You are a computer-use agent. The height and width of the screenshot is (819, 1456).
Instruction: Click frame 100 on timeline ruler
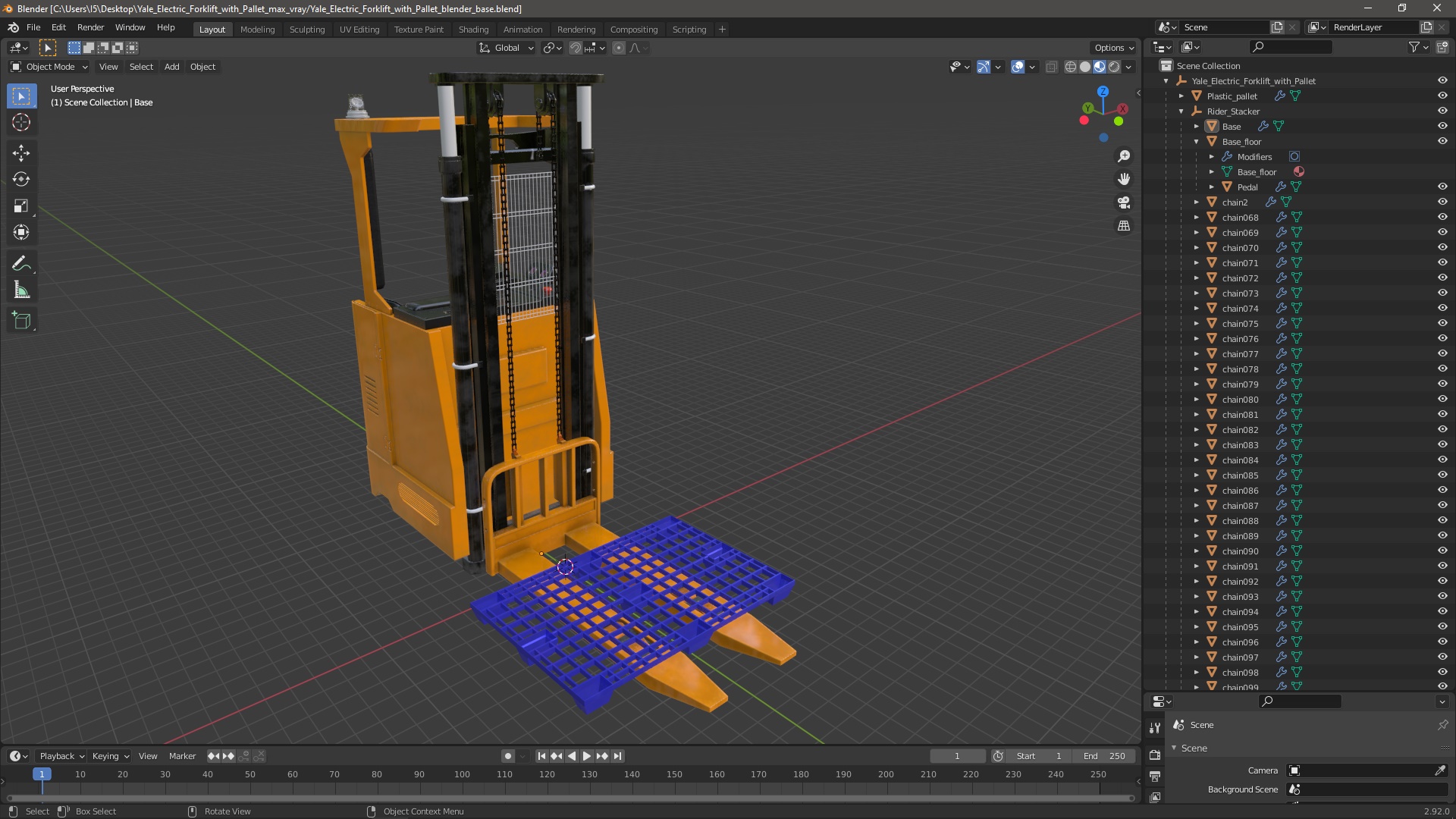pyautogui.click(x=462, y=774)
